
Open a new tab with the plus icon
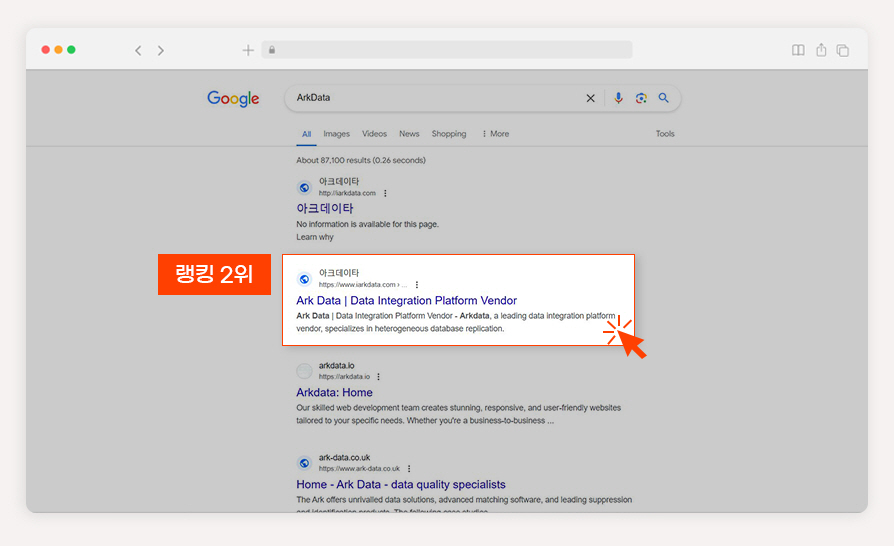click(248, 51)
